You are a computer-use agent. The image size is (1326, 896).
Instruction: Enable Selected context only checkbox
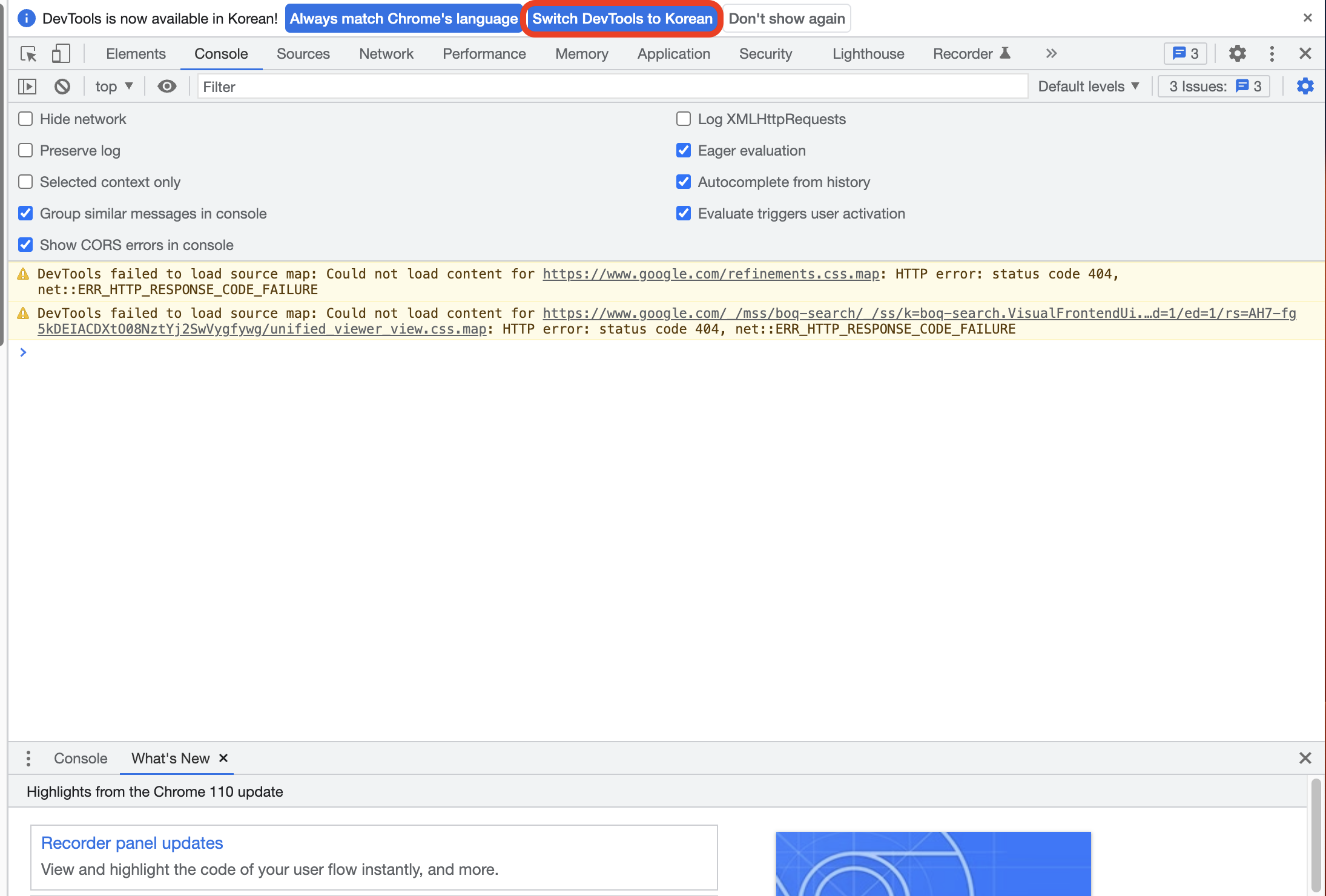pyautogui.click(x=25, y=182)
